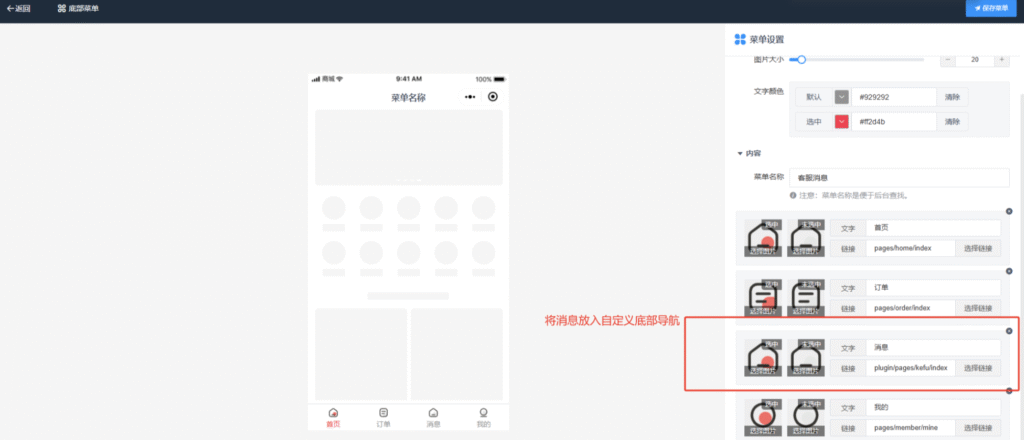Click the 底部菜单 header icon

61,8
